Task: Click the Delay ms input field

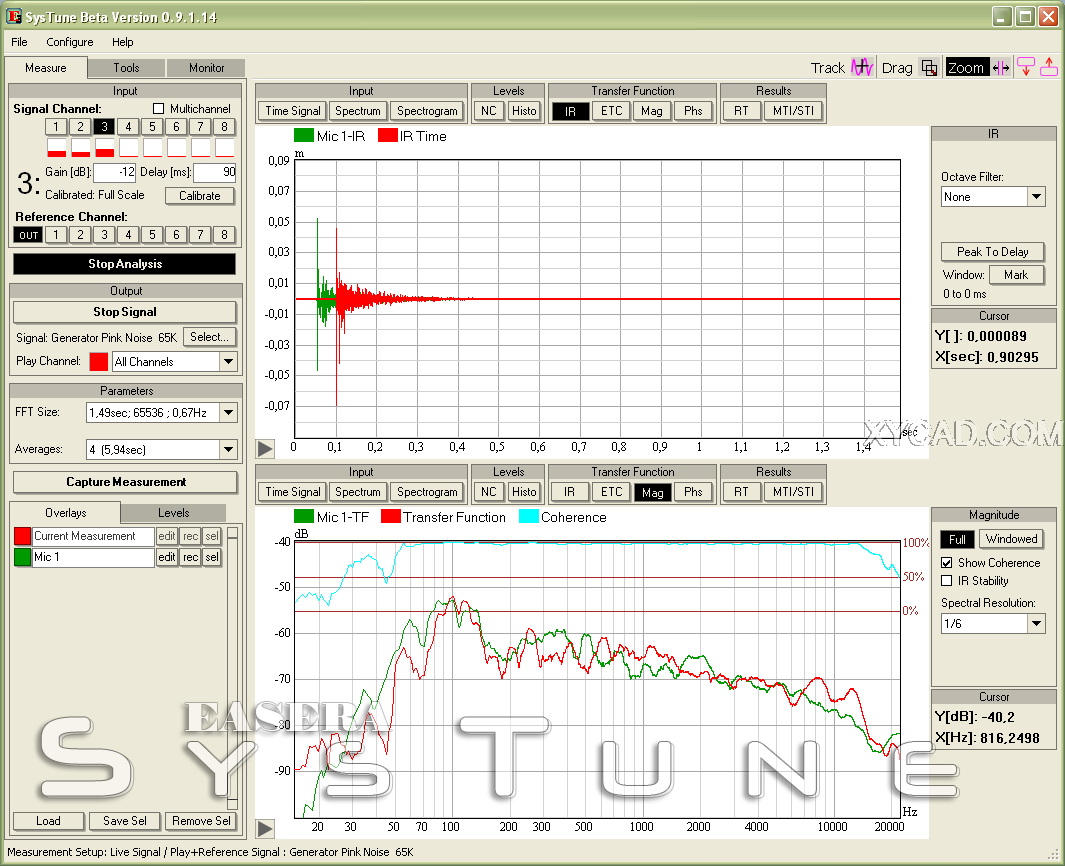Action: pyautogui.click(x=215, y=173)
